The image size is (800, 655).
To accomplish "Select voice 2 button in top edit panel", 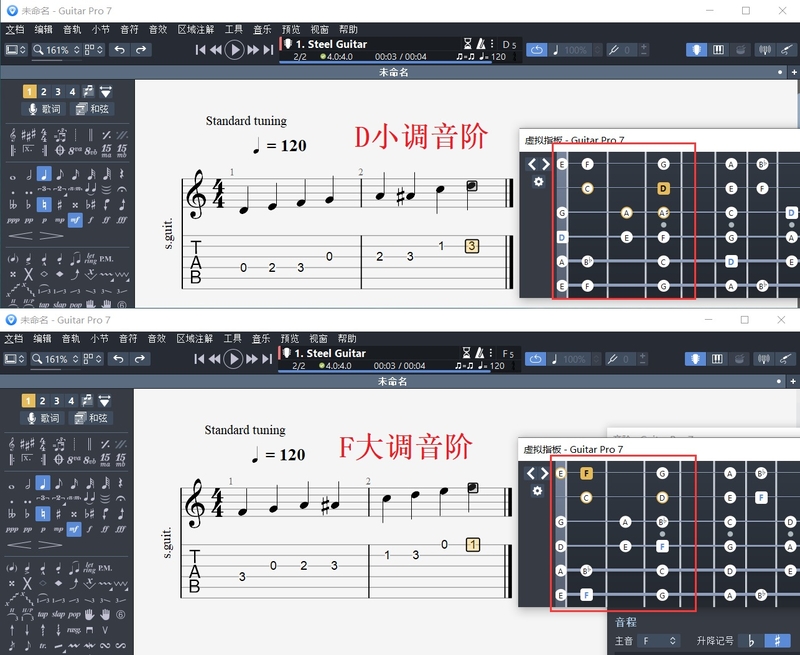I will (x=44, y=92).
